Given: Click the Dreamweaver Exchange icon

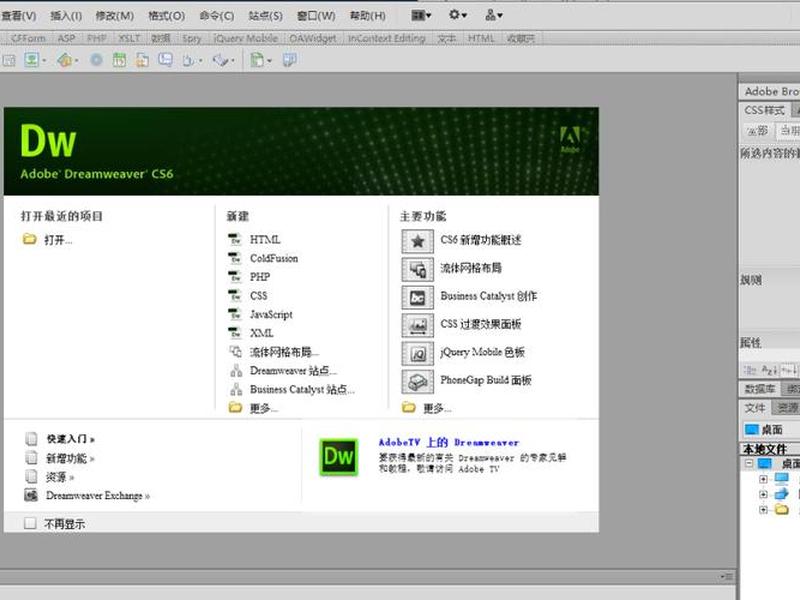Looking at the screenshot, I should [31, 495].
